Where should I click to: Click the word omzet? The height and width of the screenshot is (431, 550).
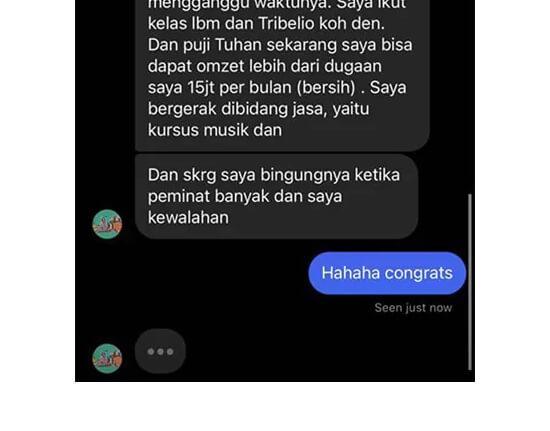tap(220, 66)
